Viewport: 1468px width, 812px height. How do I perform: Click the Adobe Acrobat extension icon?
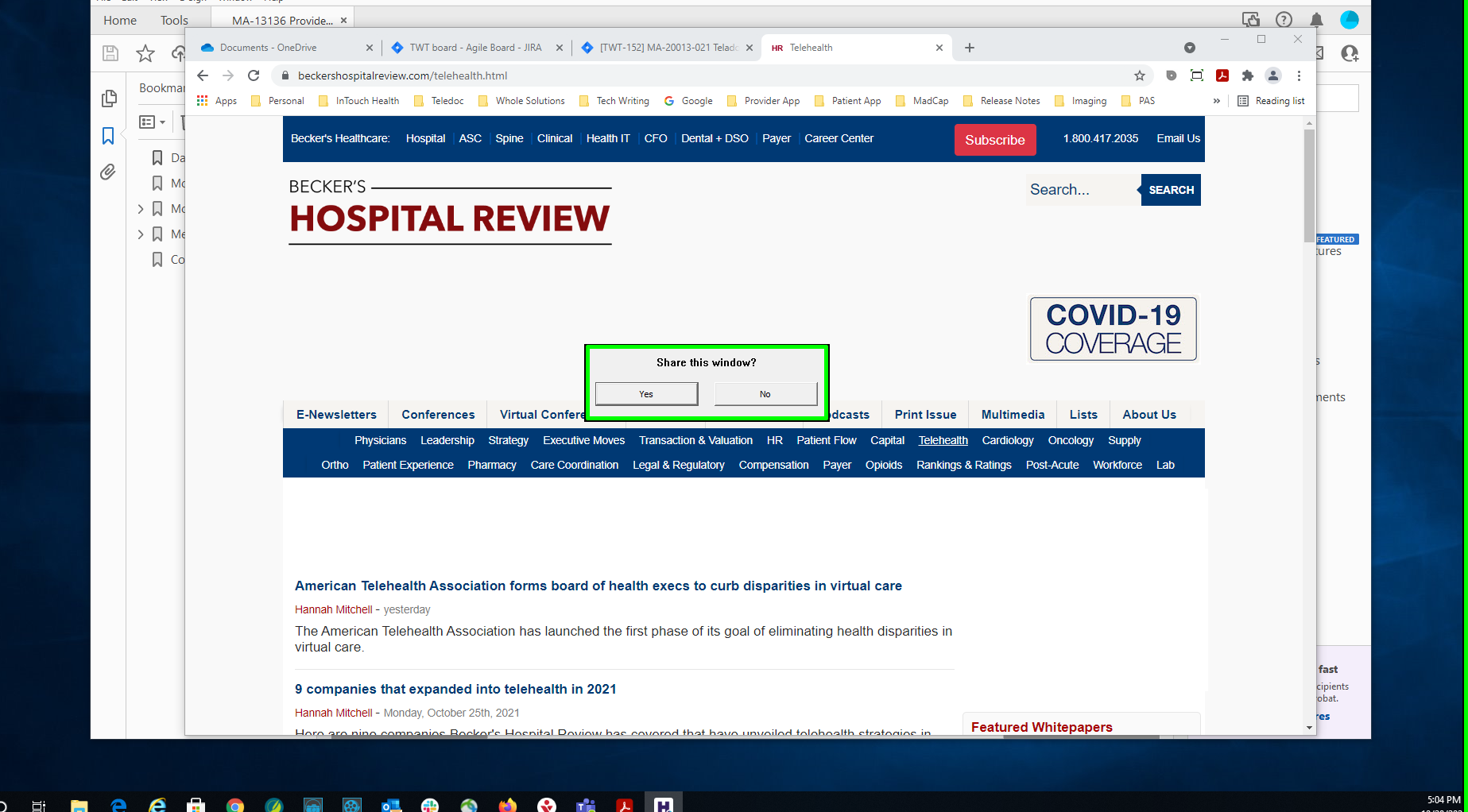tap(1222, 75)
